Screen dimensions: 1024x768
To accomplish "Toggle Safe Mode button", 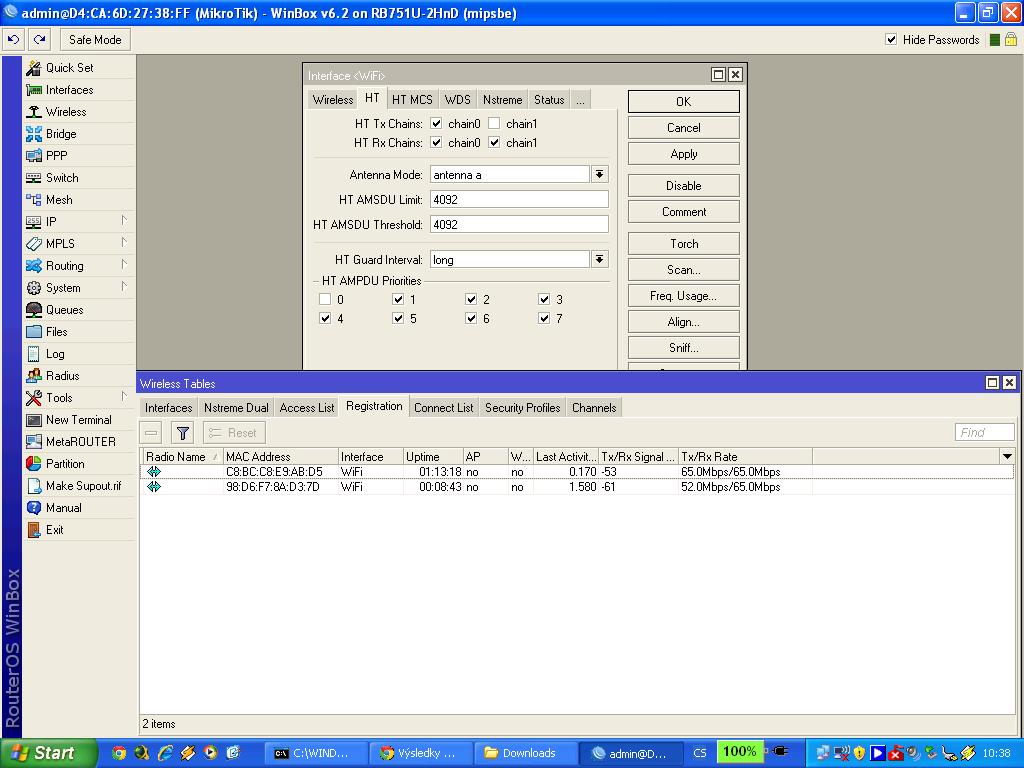I will (95, 40).
